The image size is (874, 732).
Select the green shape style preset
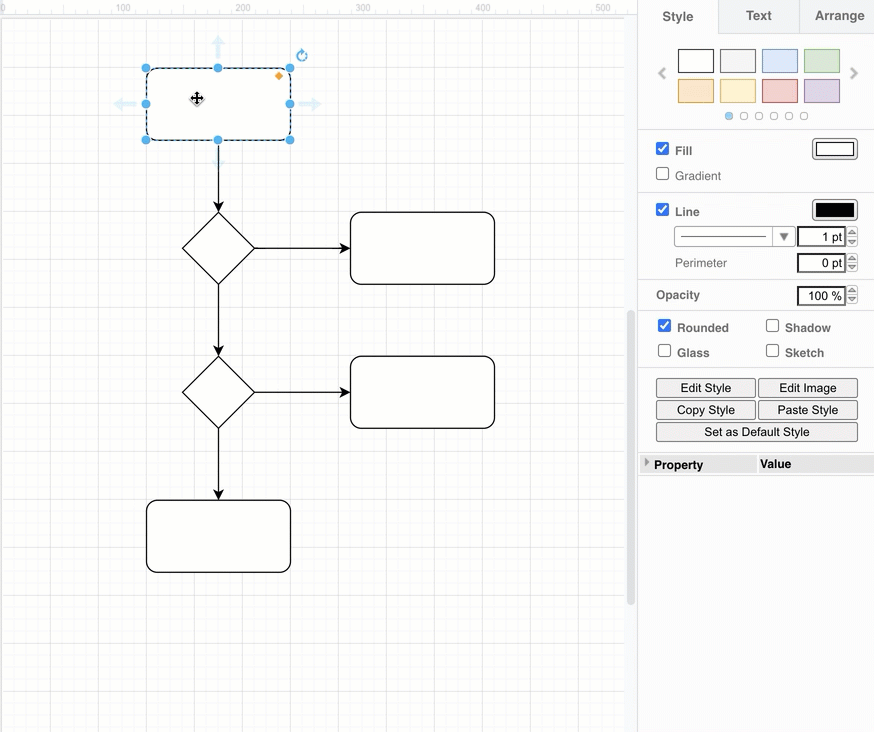click(x=821, y=60)
